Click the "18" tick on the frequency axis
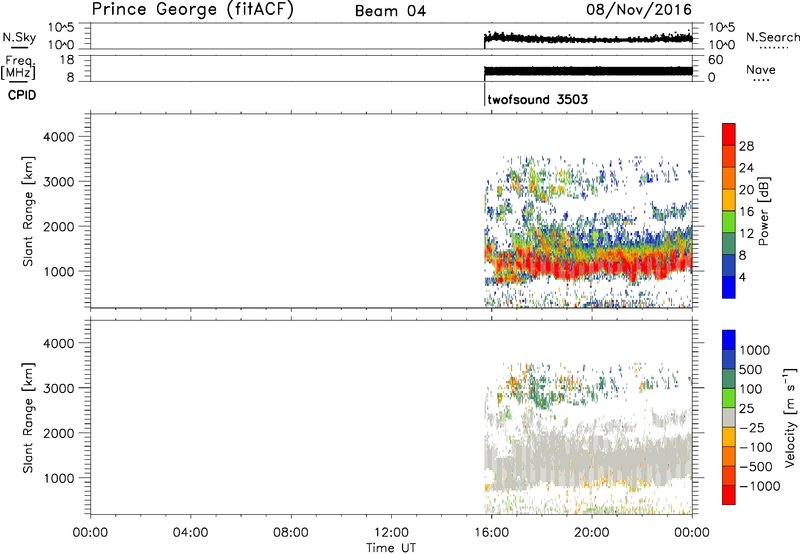Screen dimensions: 800x554 [67, 60]
